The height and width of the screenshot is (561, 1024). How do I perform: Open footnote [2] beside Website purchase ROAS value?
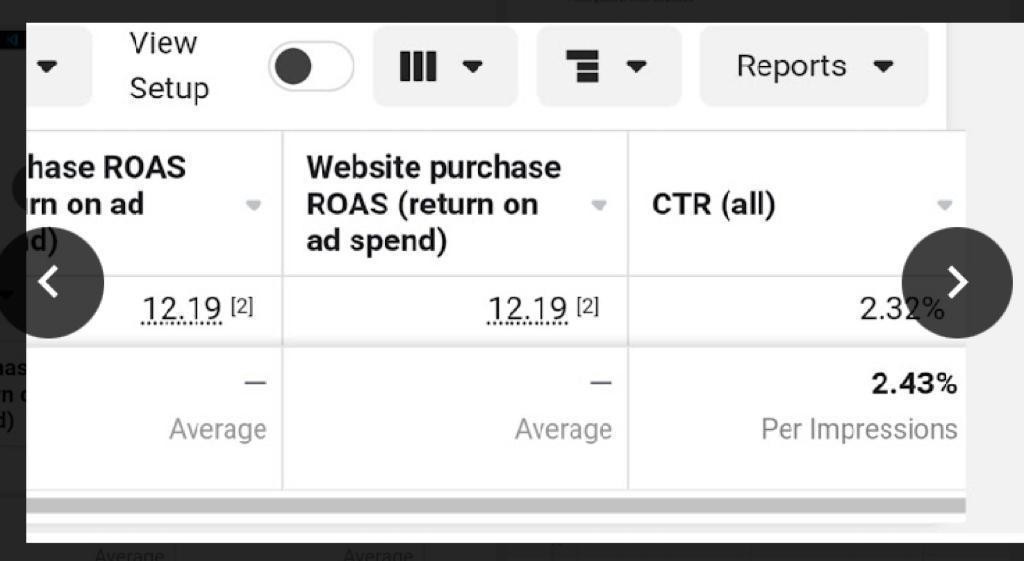coord(588,306)
